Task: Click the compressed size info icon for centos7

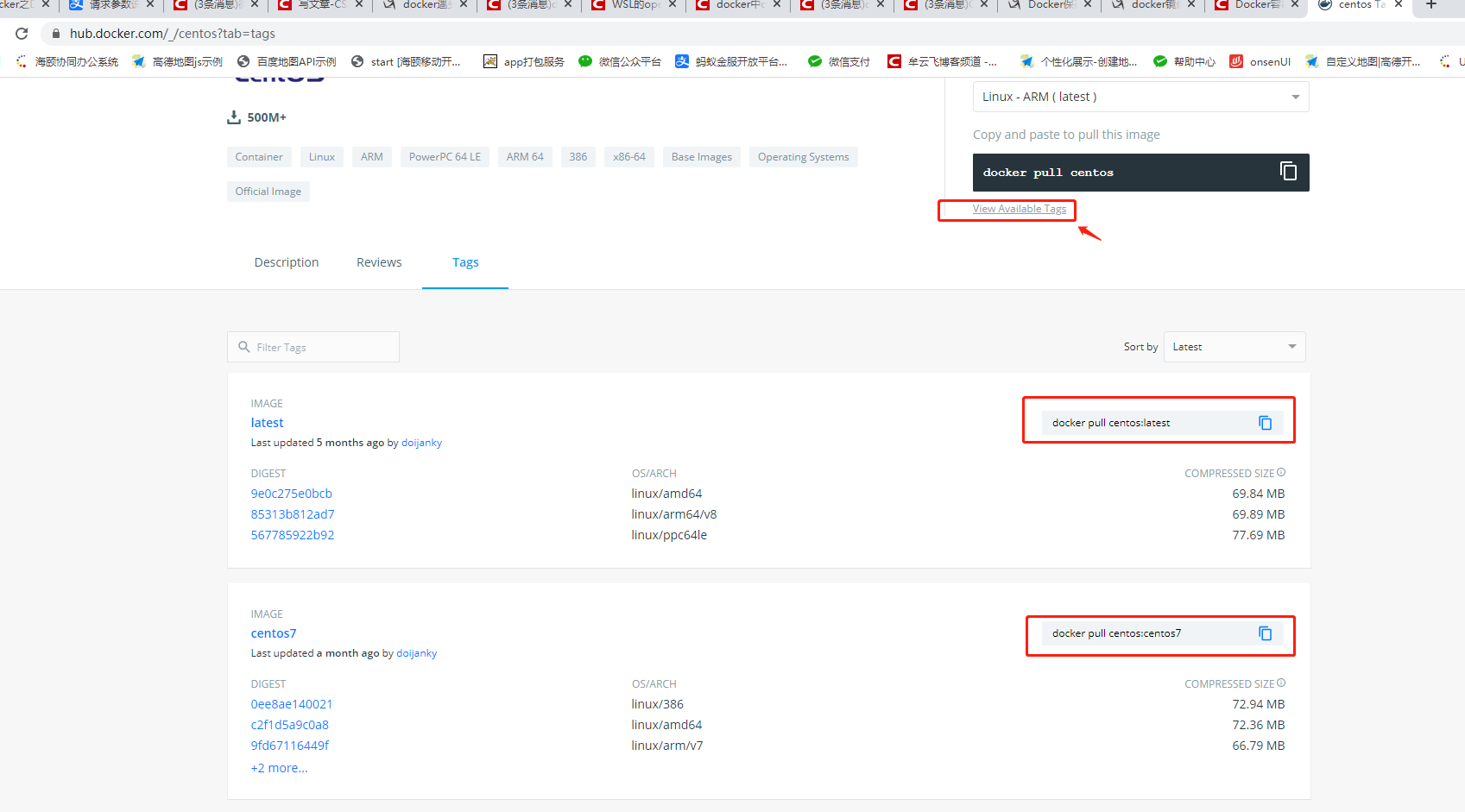Action: (1281, 683)
